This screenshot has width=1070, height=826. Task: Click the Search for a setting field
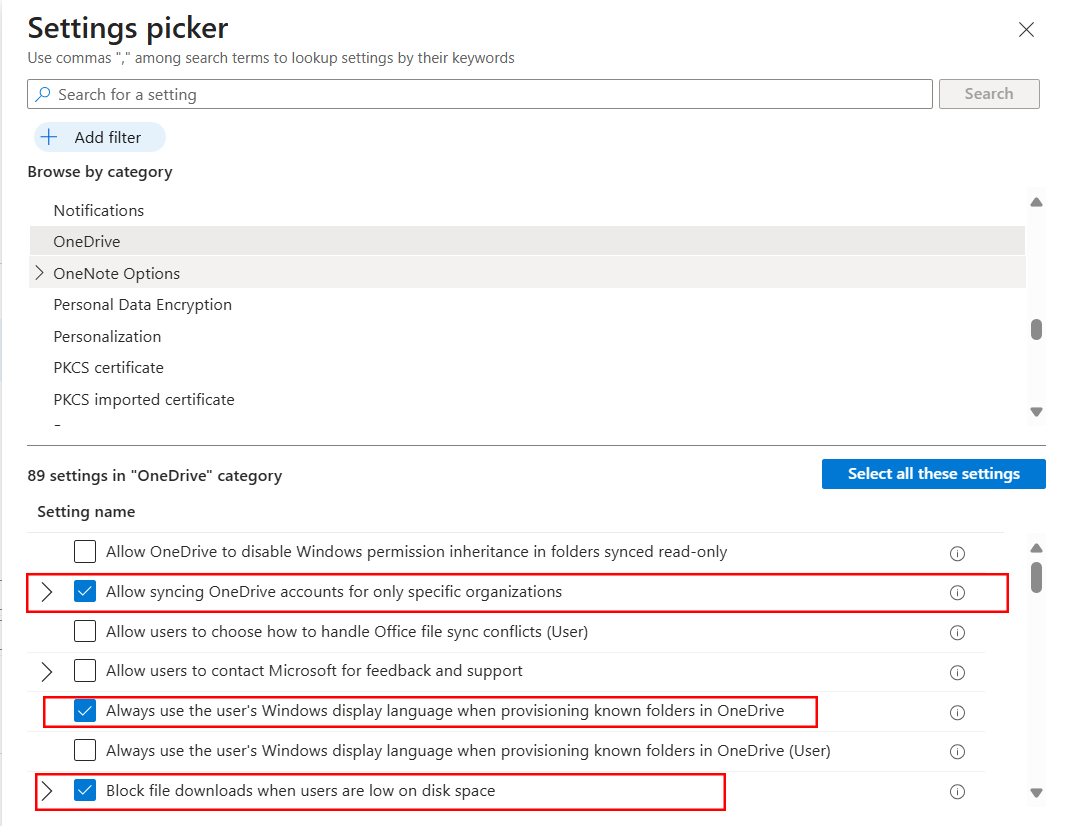tap(480, 94)
